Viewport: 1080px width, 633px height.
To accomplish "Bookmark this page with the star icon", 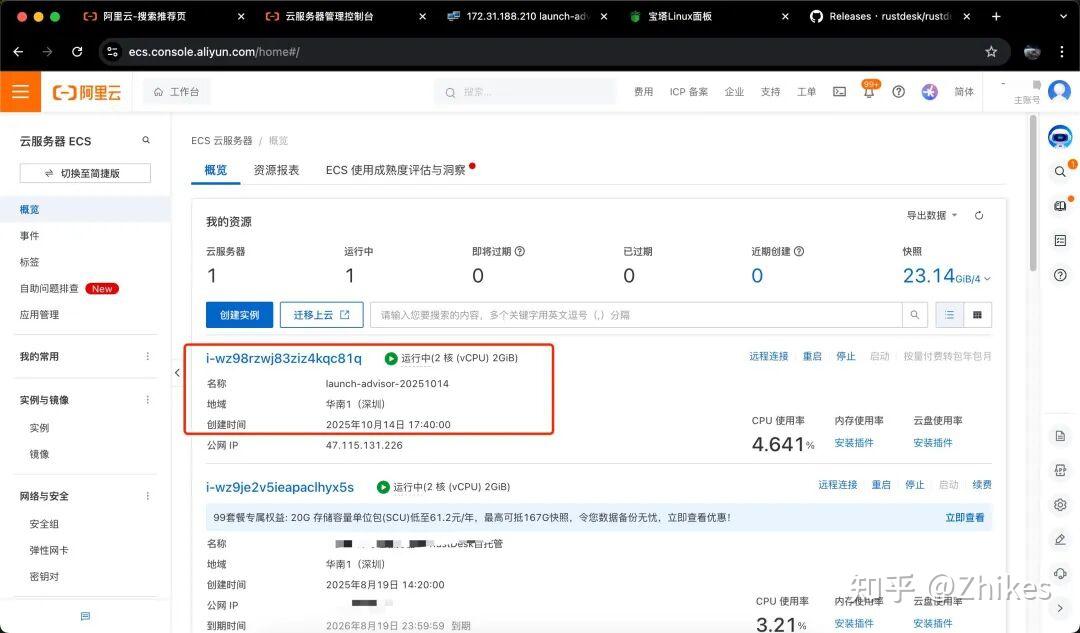I will 991,52.
